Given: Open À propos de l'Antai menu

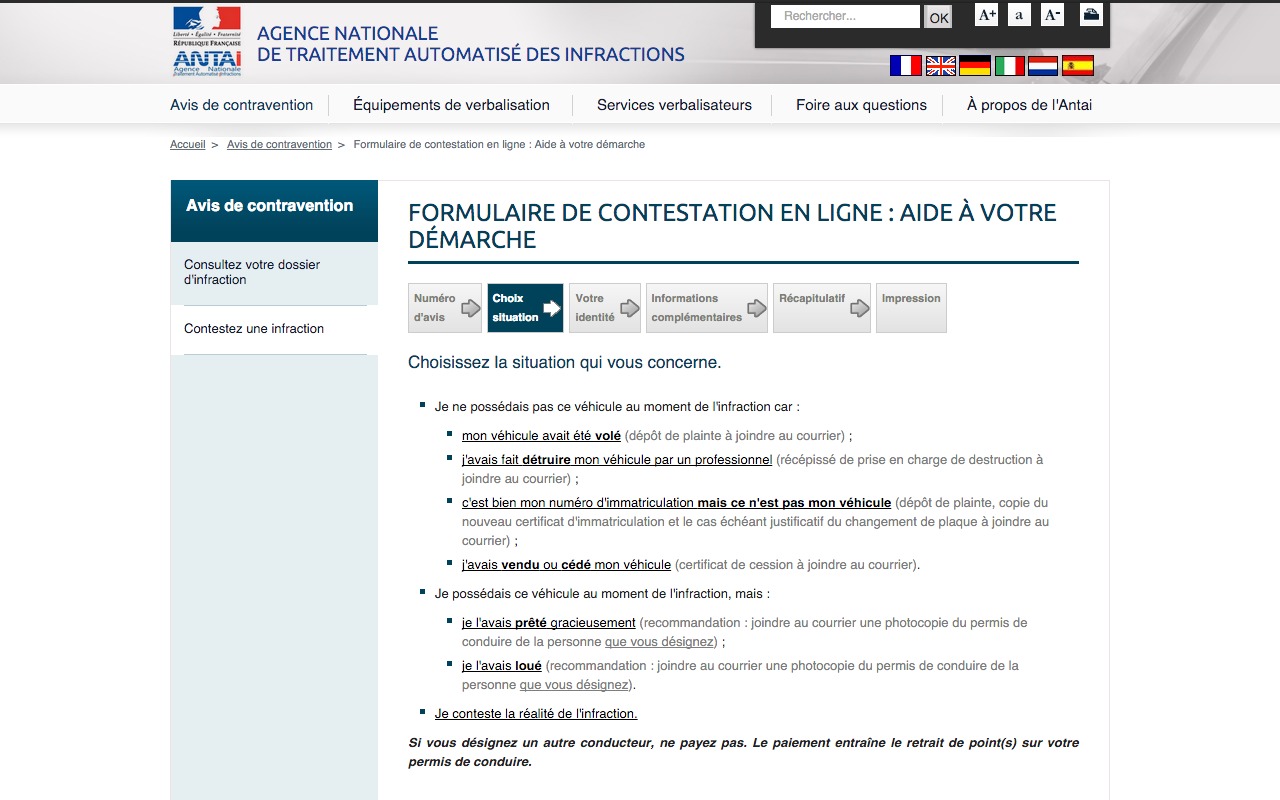Looking at the screenshot, I should (1029, 105).
